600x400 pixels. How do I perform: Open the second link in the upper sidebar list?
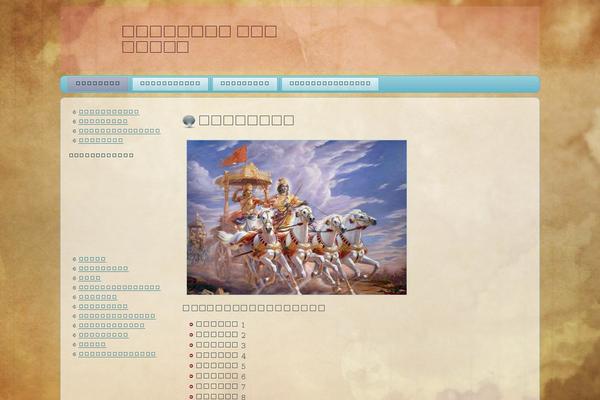(x=103, y=121)
